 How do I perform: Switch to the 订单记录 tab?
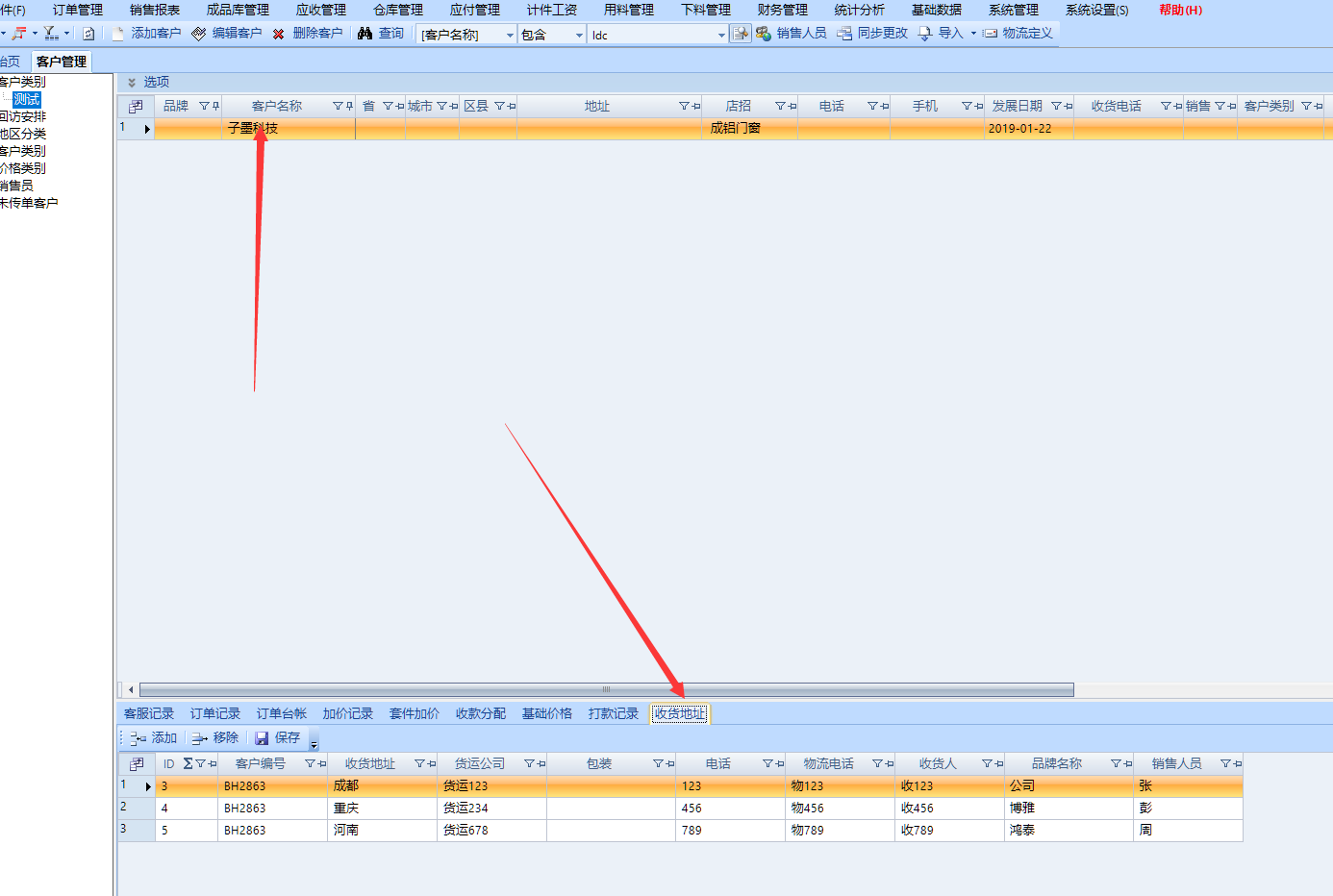pos(214,713)
